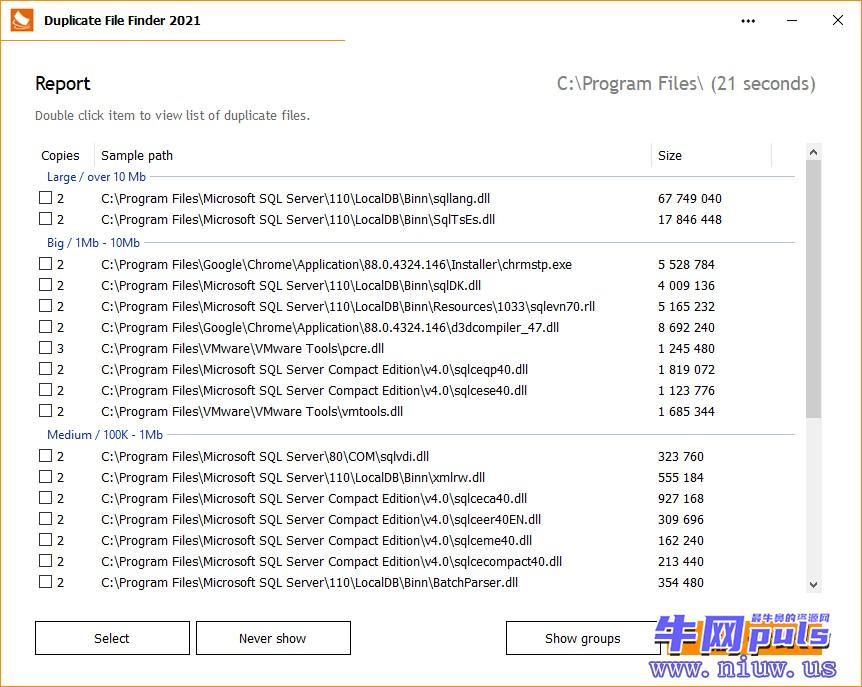
Task: Click the scanned folder C:\Program Files\ text
Action: pyautogui.click(x=630, y=84)
